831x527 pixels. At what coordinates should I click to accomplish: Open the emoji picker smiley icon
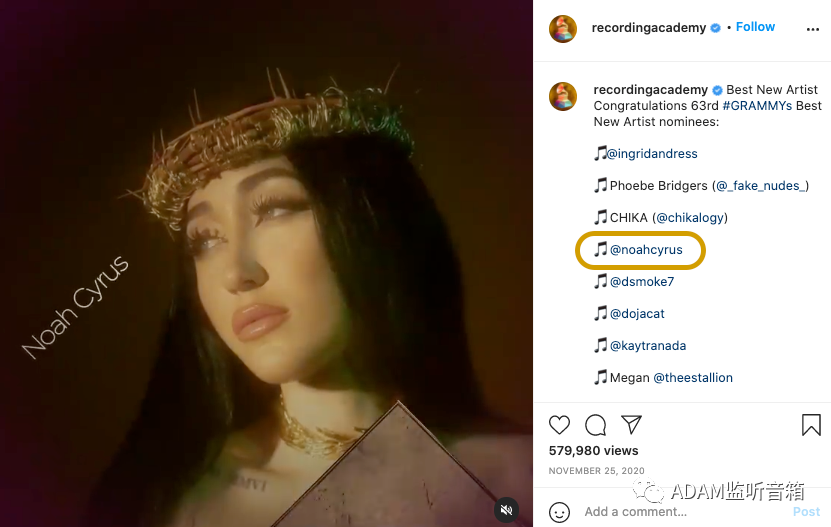[561, 511]
